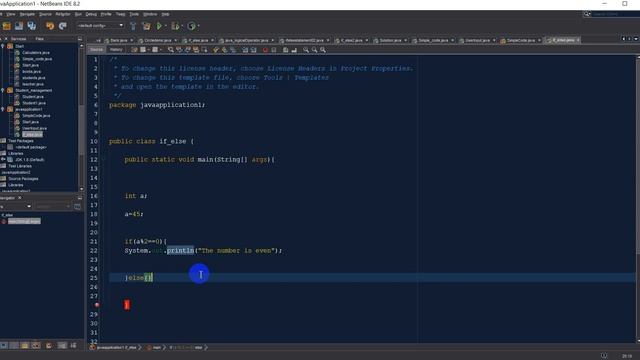
Task: Click the Redo toolbar icon
Action: pyautogui.click(x=62, y=26)
